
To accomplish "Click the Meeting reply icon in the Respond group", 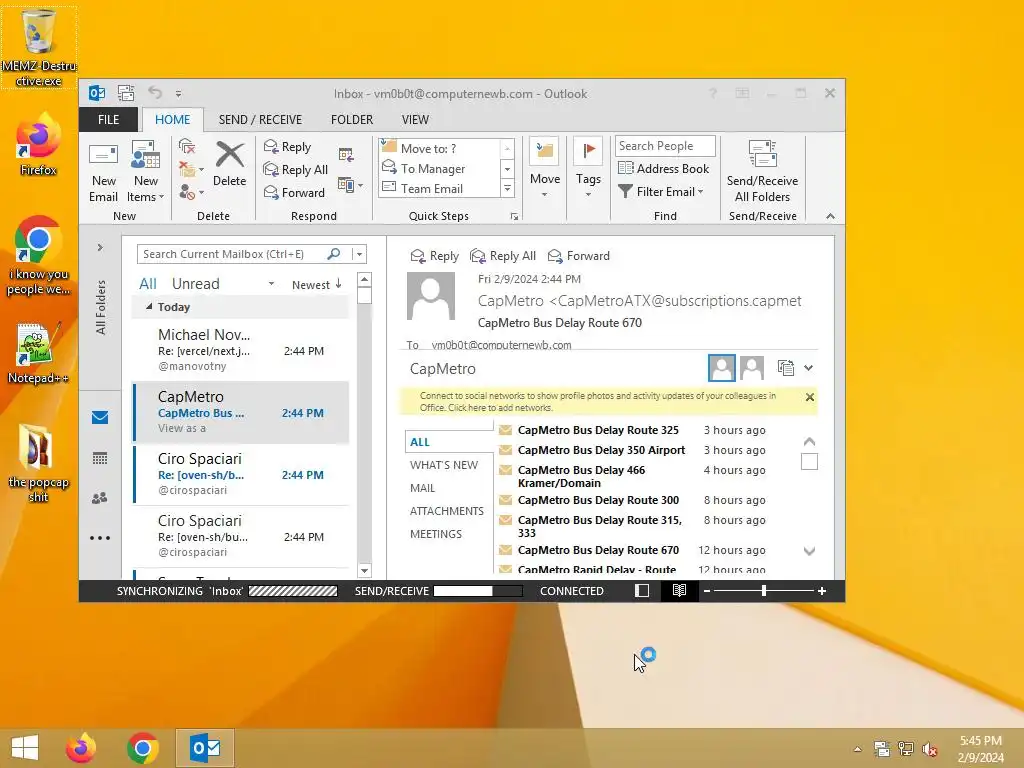I will tap(346, 155).
